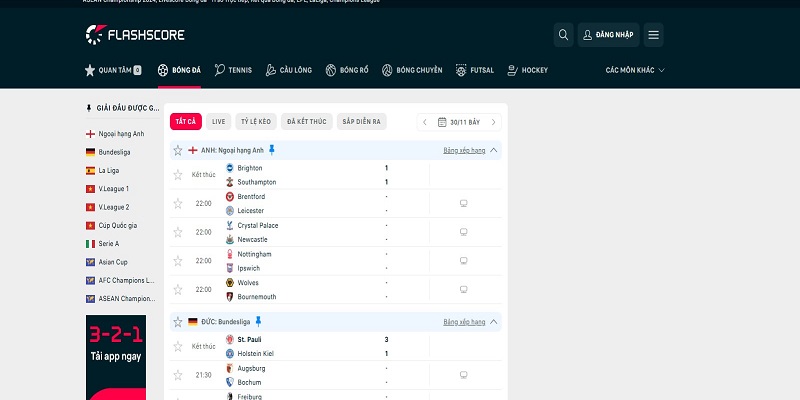Go to next day arrow
Viewport: 800px width, 400px height.
click(493, 122)
